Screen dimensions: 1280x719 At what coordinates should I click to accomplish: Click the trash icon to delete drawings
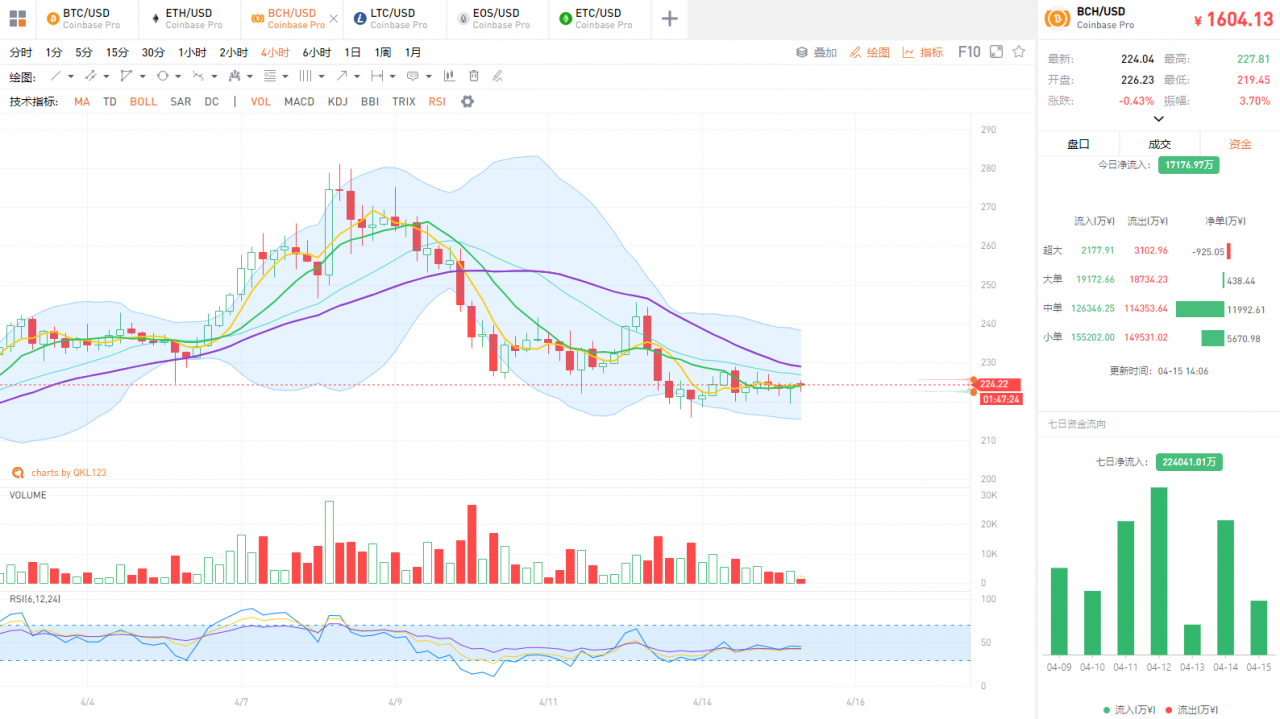click(x=474, y=76)
